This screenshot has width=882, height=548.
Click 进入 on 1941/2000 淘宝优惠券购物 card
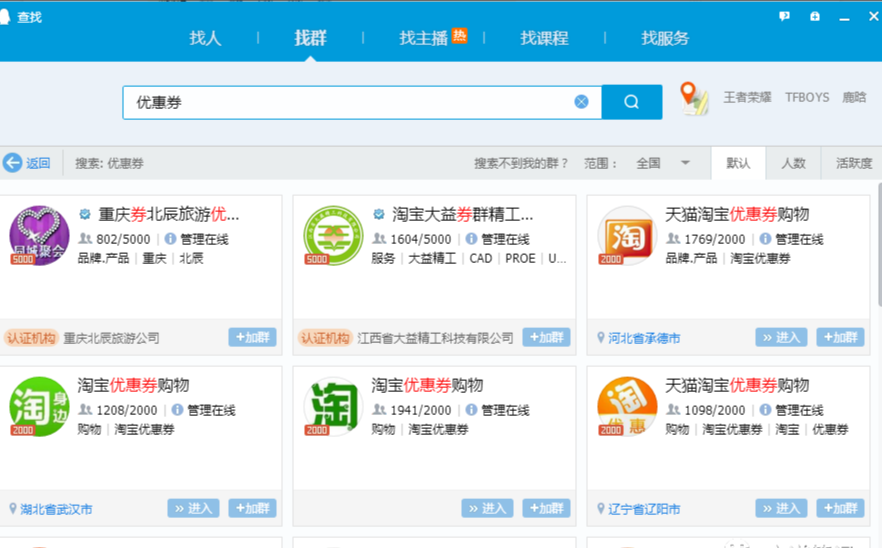[x=488, y=508]
